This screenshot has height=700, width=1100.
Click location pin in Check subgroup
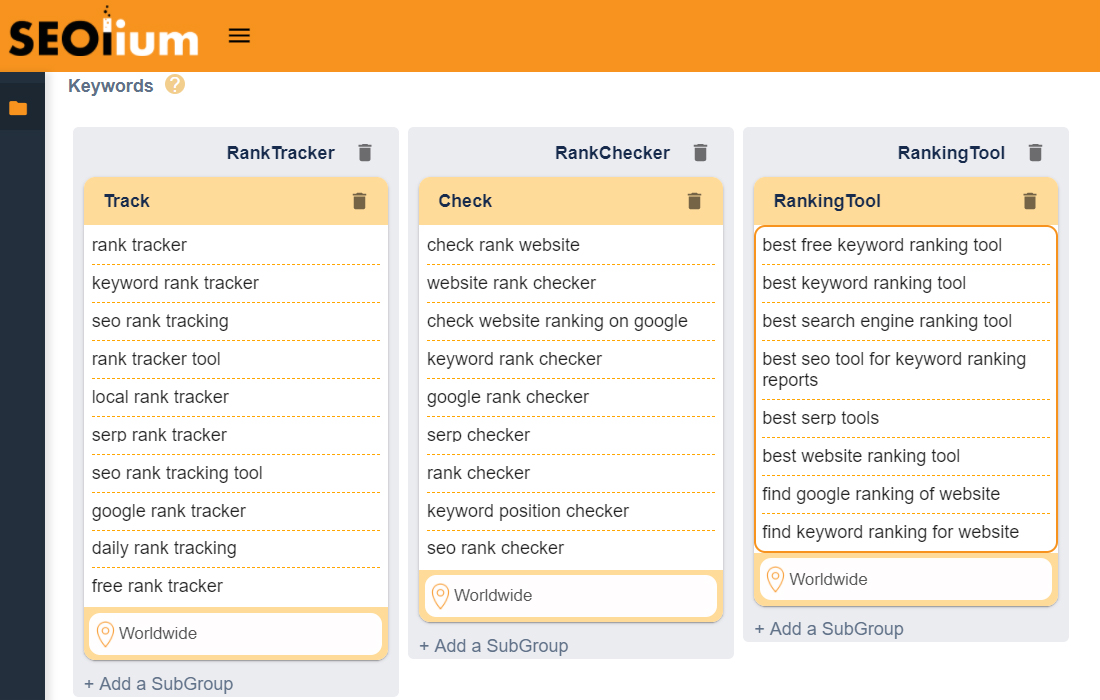click(440, 596)
